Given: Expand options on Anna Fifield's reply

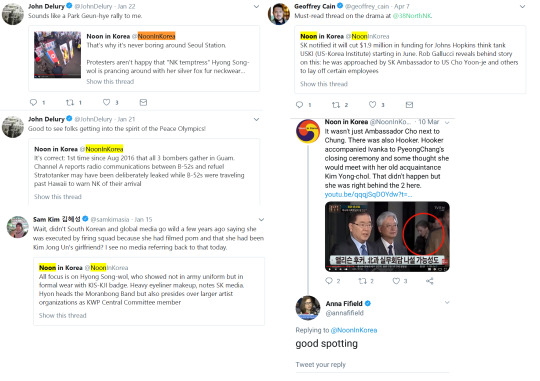Looking at the screenshot, I should (447, 302).
